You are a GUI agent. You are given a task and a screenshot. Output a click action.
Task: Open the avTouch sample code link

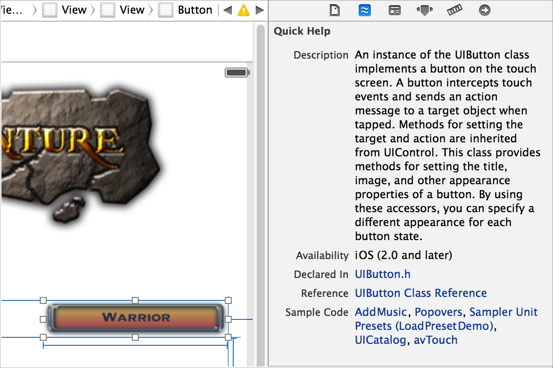436,340
